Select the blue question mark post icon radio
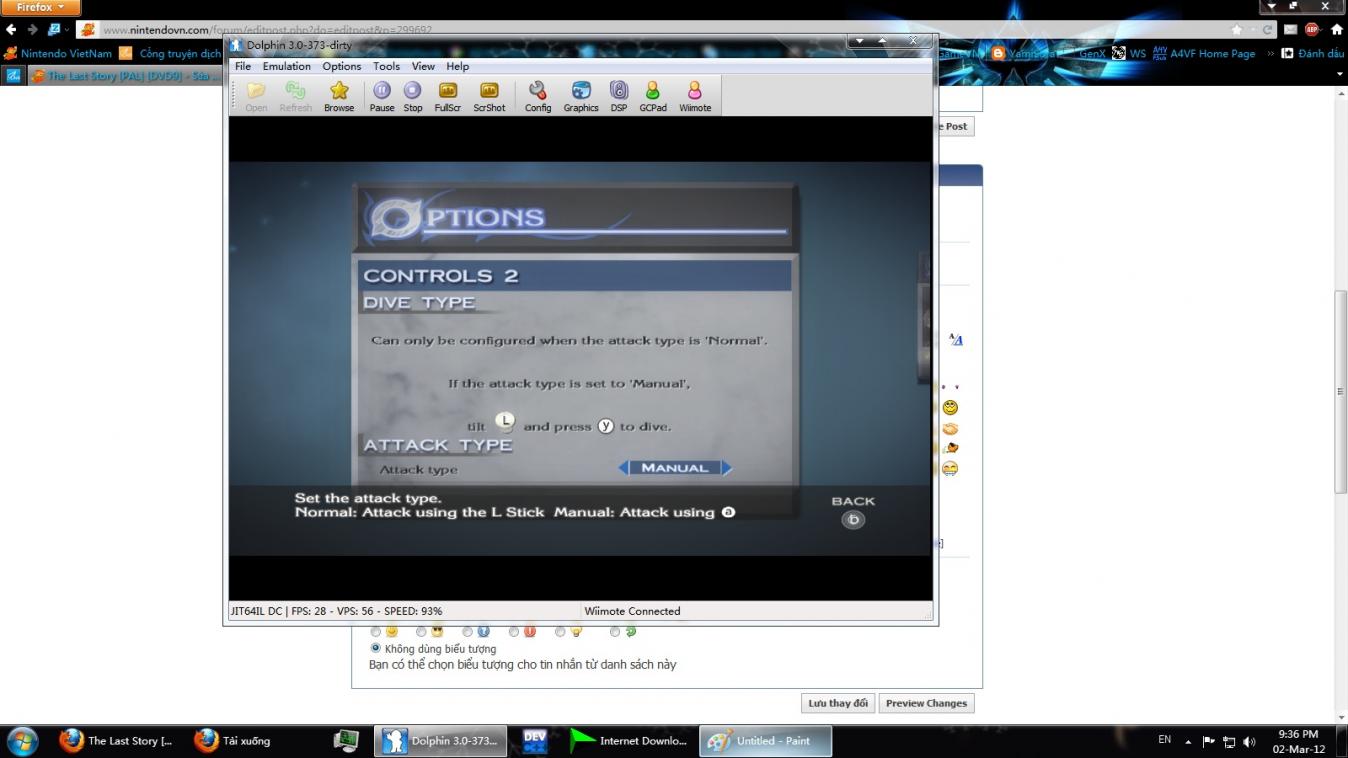 click(x=468, y=632)
